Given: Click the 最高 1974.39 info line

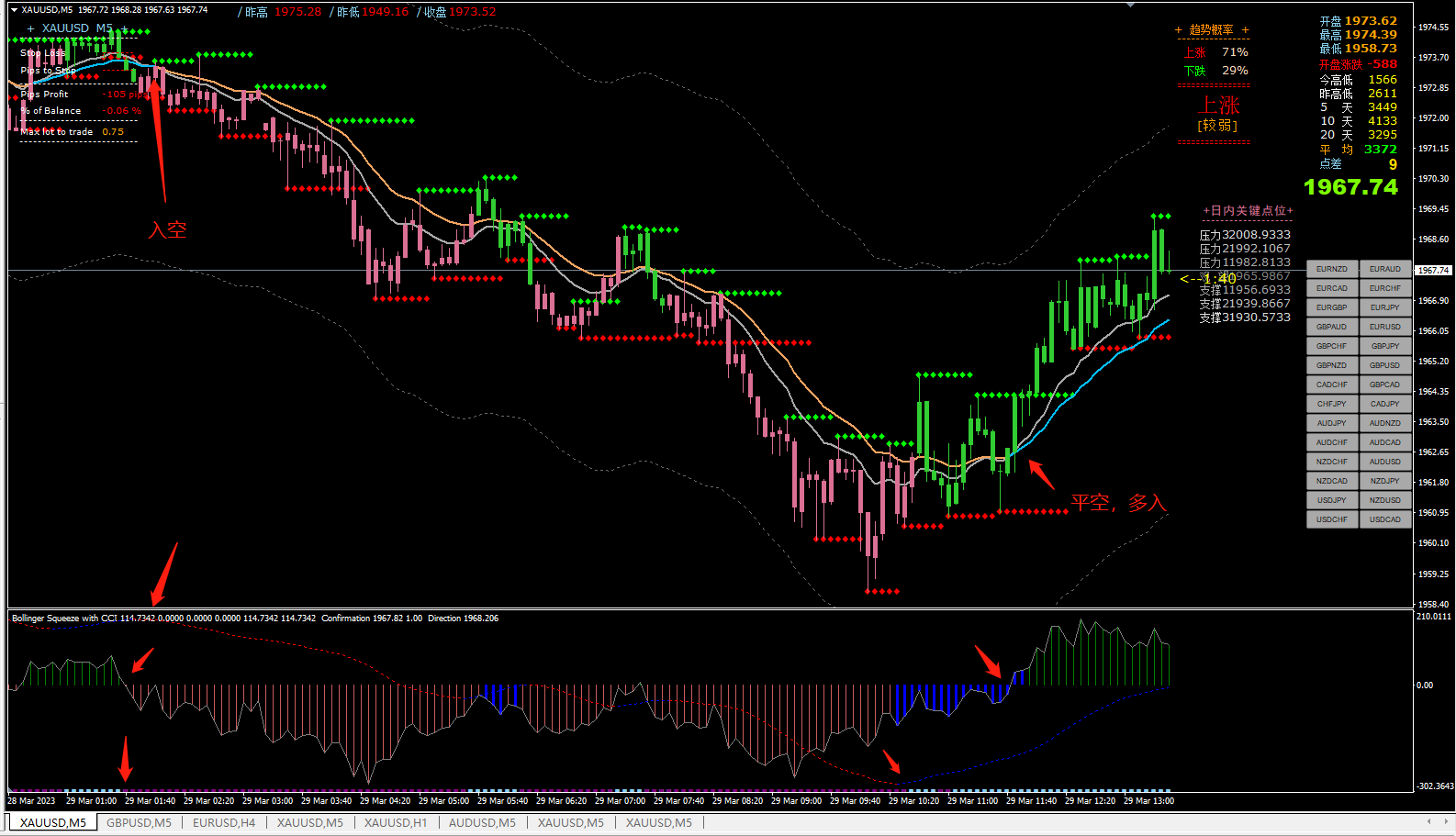Looking at the screenshot, I should [x=1359, y=35].
